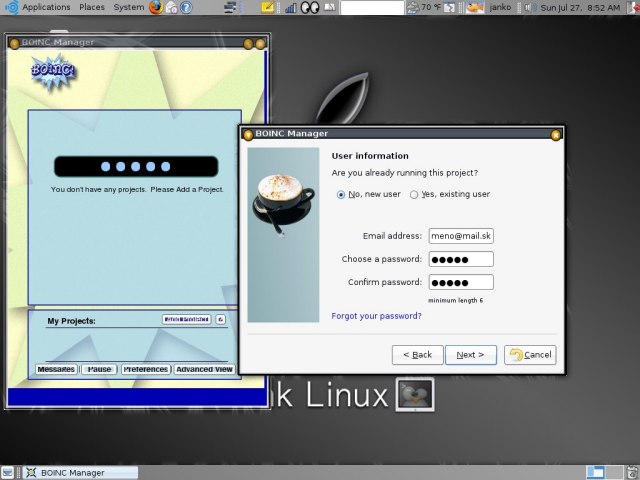Click 'You don't have any projects' message
The height and width of the screenshot is (480, 640).
(137, 189)
